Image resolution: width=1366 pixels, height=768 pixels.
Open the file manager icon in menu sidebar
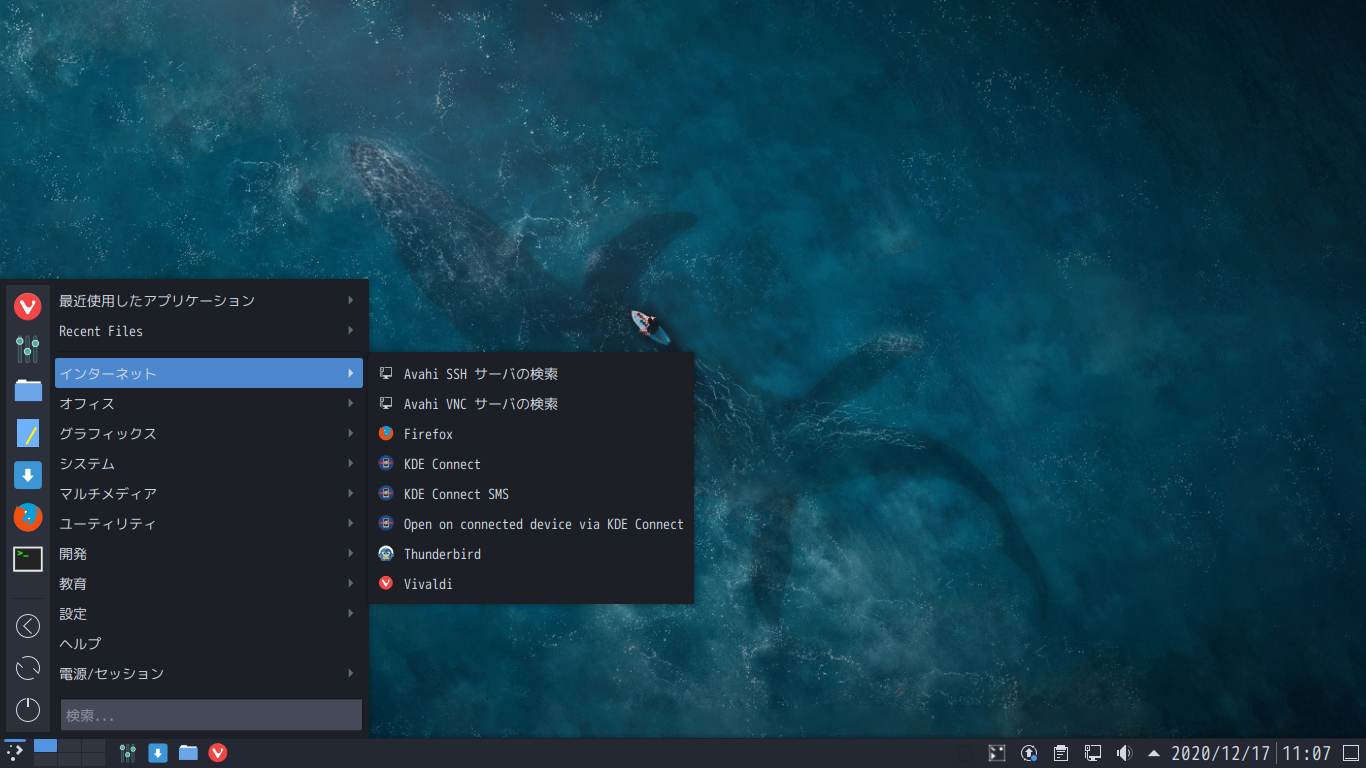pos(28,391)
